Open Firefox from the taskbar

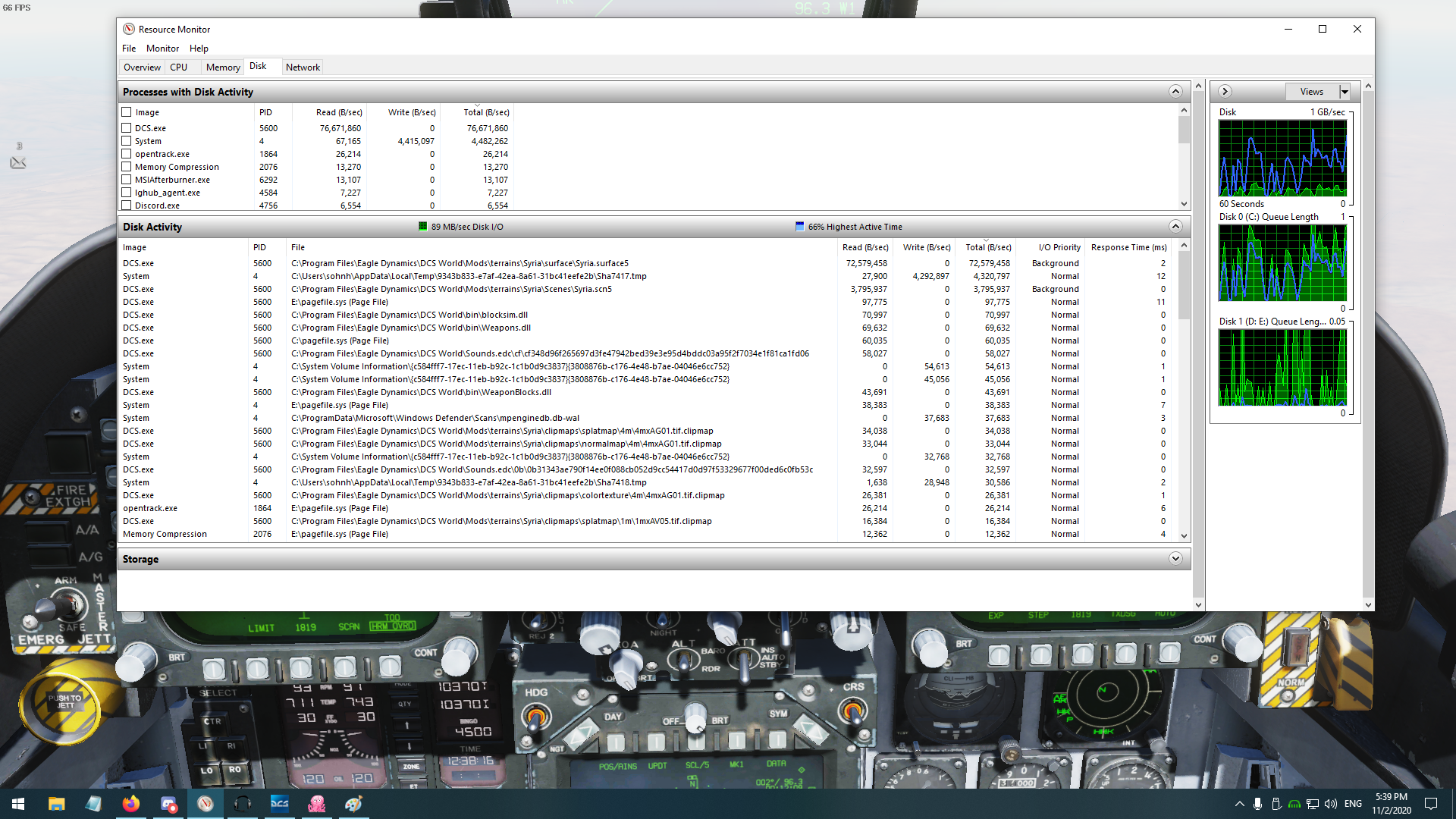[131, 804]
